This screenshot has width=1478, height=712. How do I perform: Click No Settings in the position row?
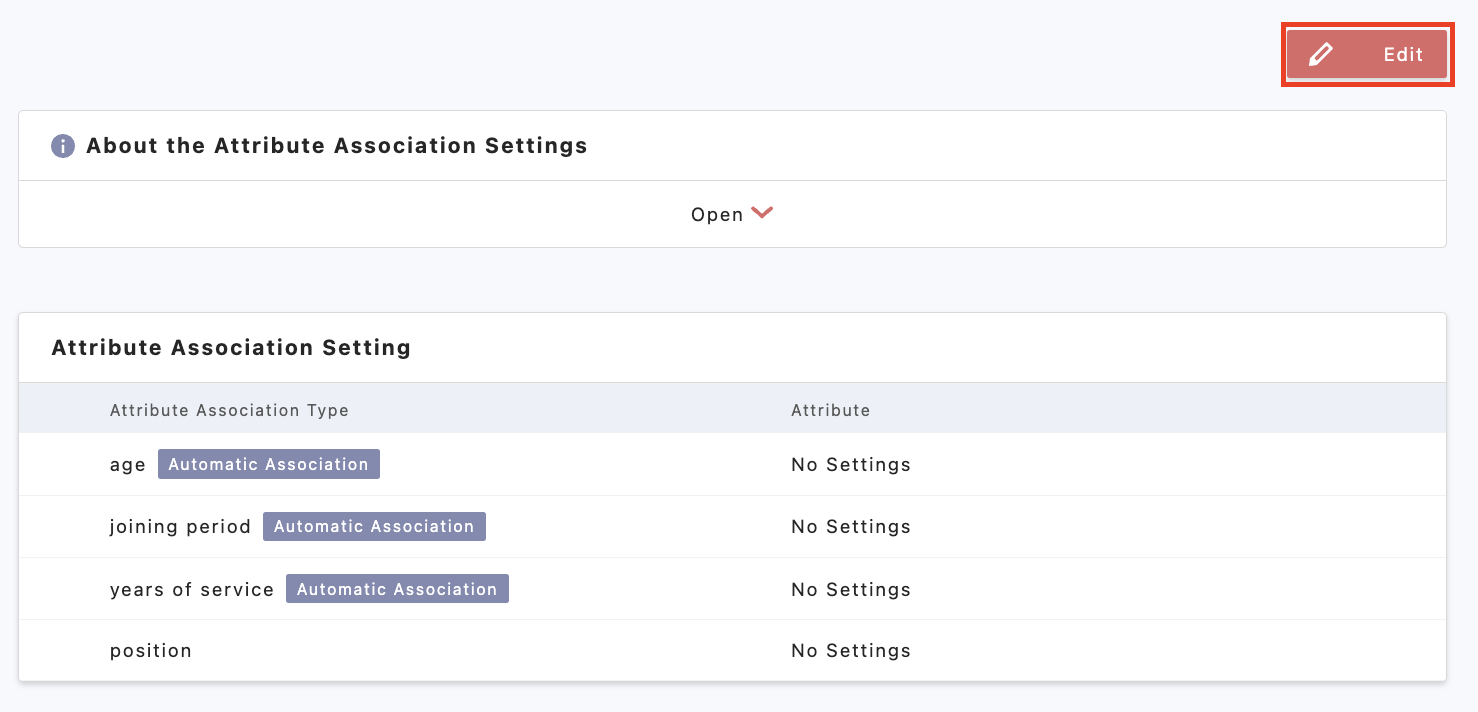850,651
